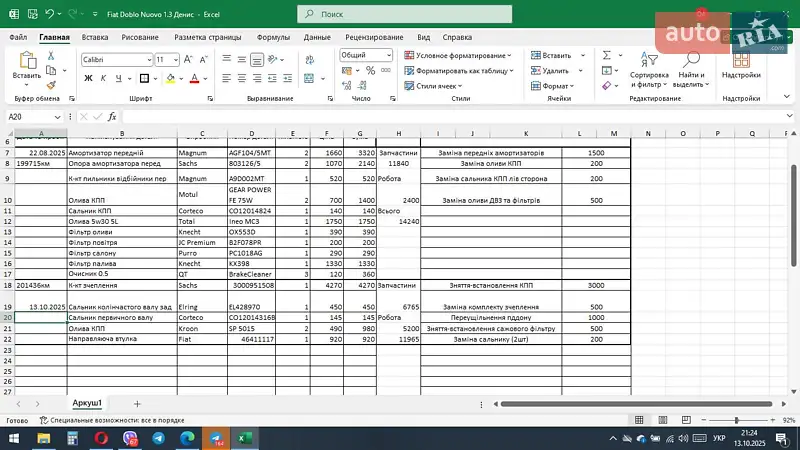Open Sort and Filter tool
Screen dimensions: 800x450
pos(649,68)
